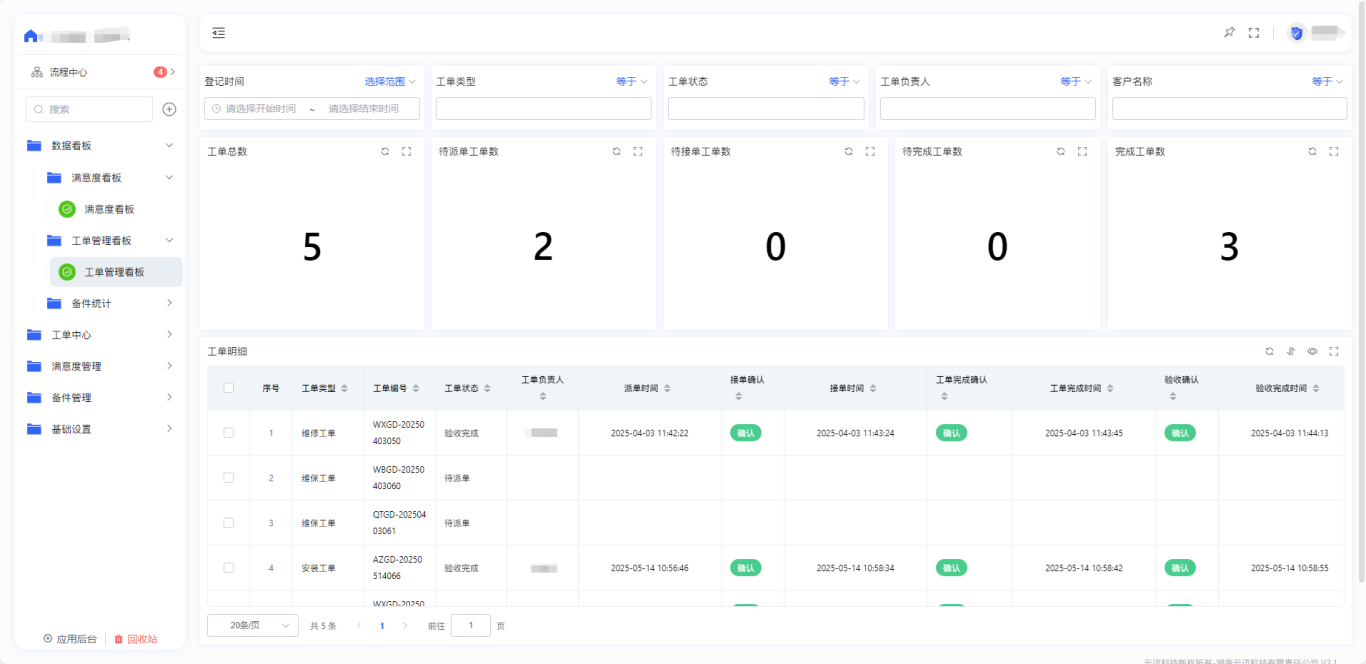Refresh the 待完成工单数 card
Viewport: 1366px width, 664px height.
point(1061,151)
